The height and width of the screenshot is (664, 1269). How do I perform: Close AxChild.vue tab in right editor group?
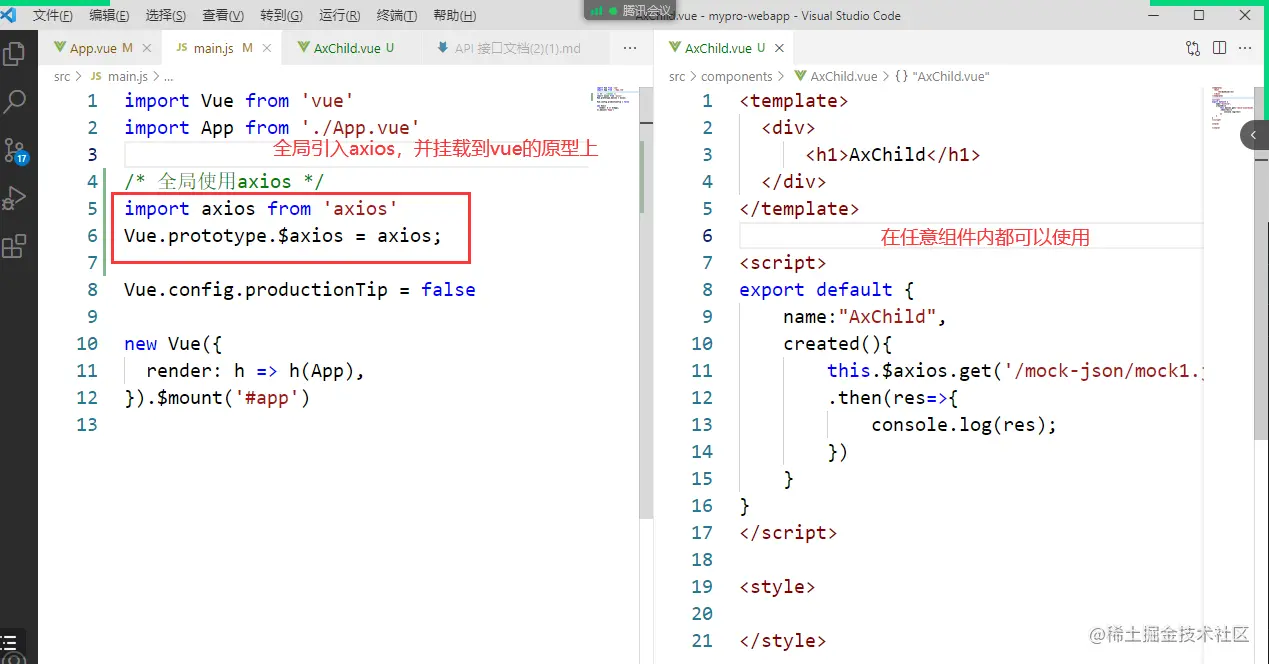click(x=779, y=48)
